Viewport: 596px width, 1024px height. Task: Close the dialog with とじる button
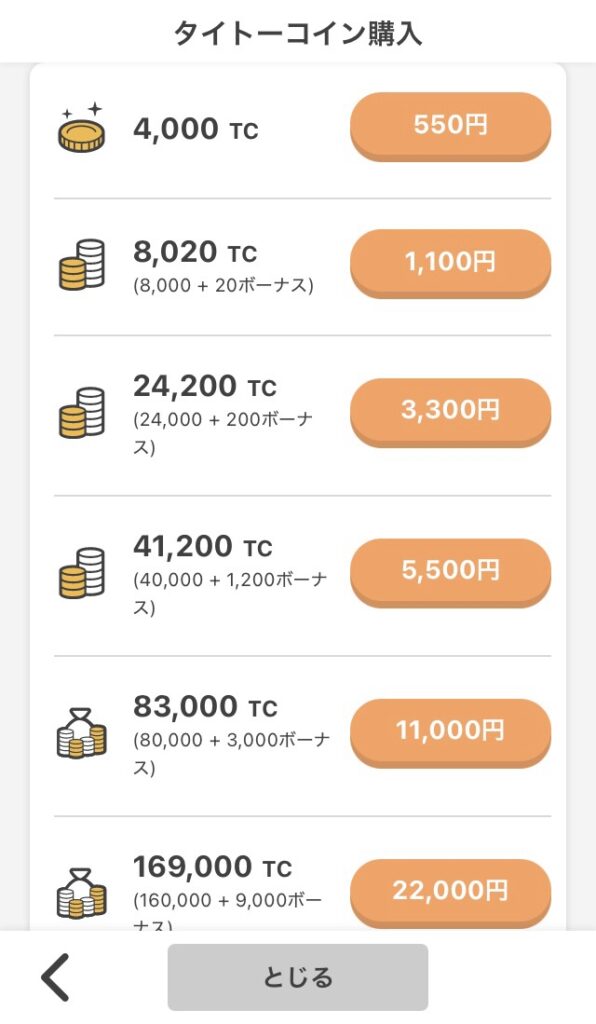(298, 977)
